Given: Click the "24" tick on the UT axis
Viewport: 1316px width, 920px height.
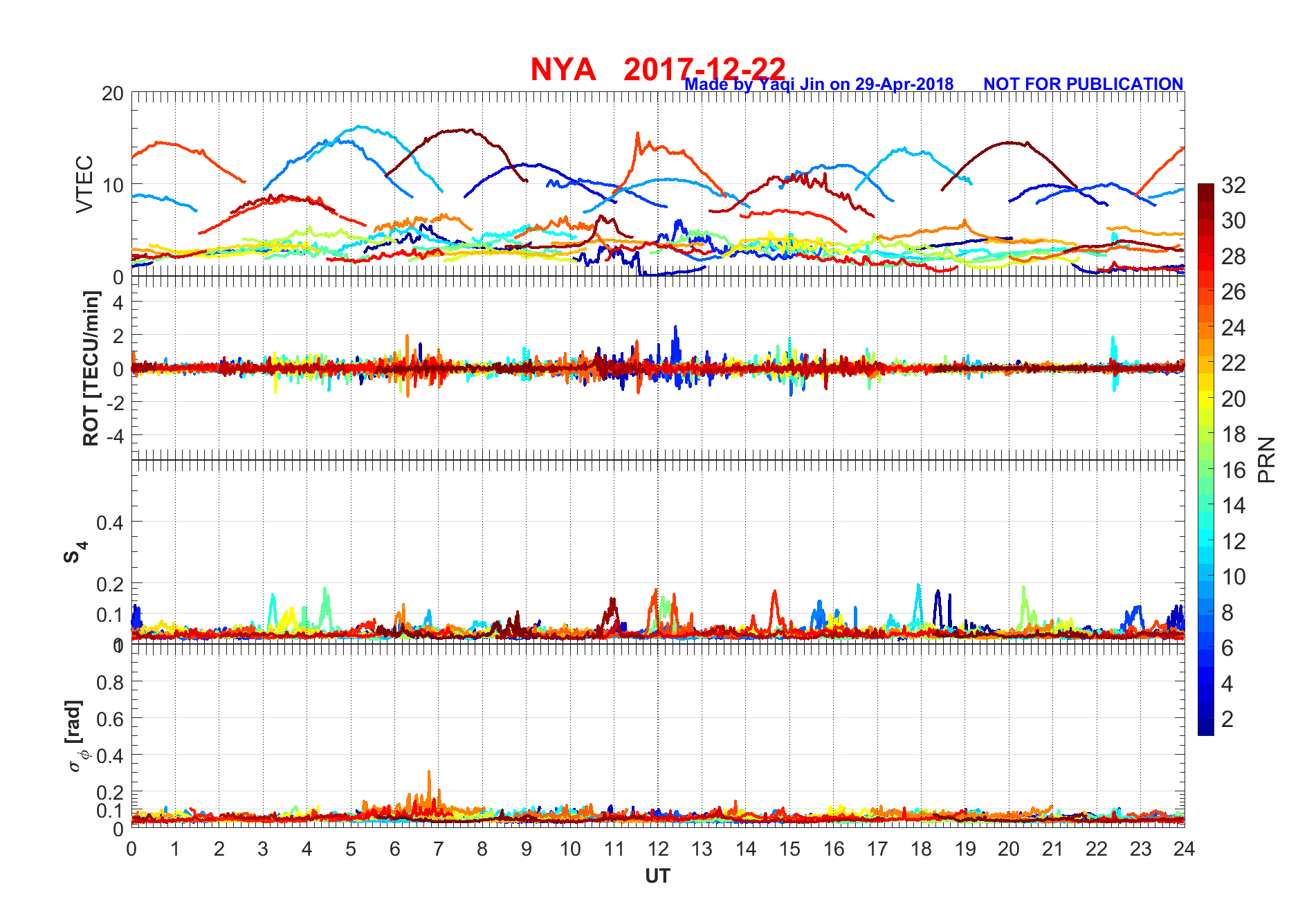Looking at the screenshot, I should click(x=1184, y=849).
